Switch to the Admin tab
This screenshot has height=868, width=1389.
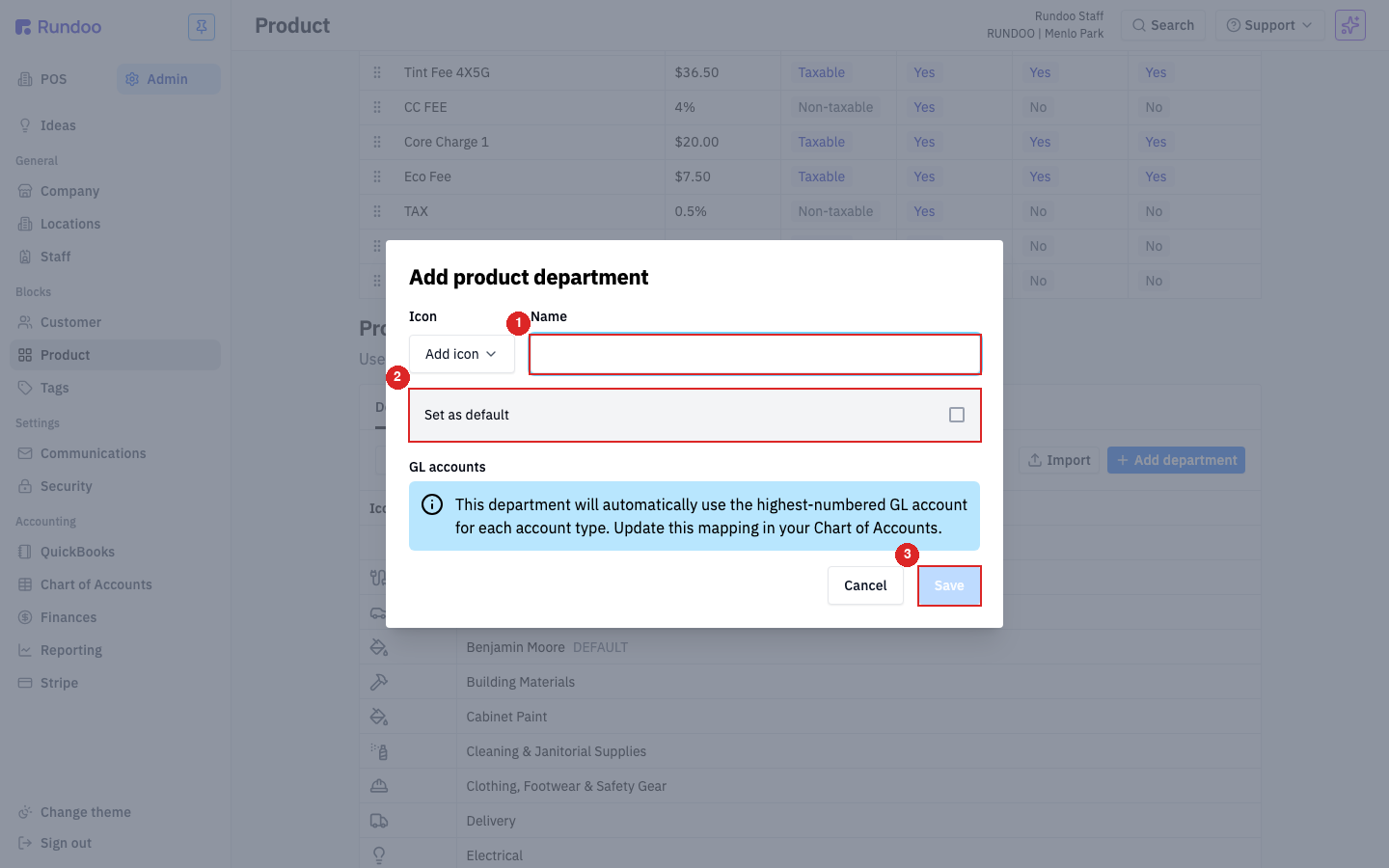click(168, 79)
